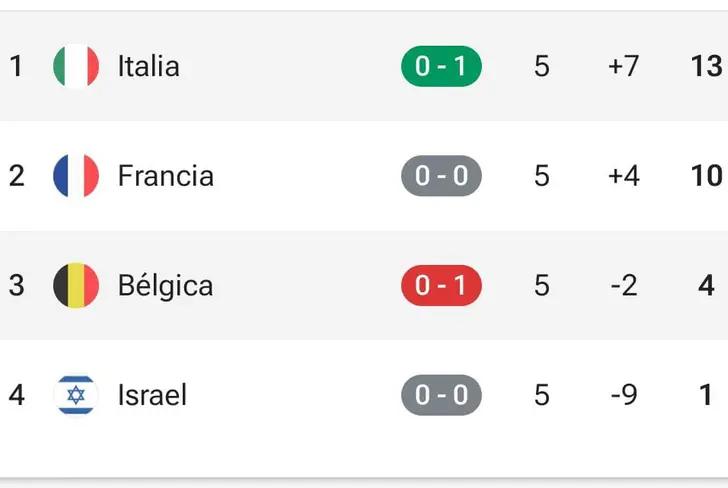Select the Bélgica team name

pos(166,286)
